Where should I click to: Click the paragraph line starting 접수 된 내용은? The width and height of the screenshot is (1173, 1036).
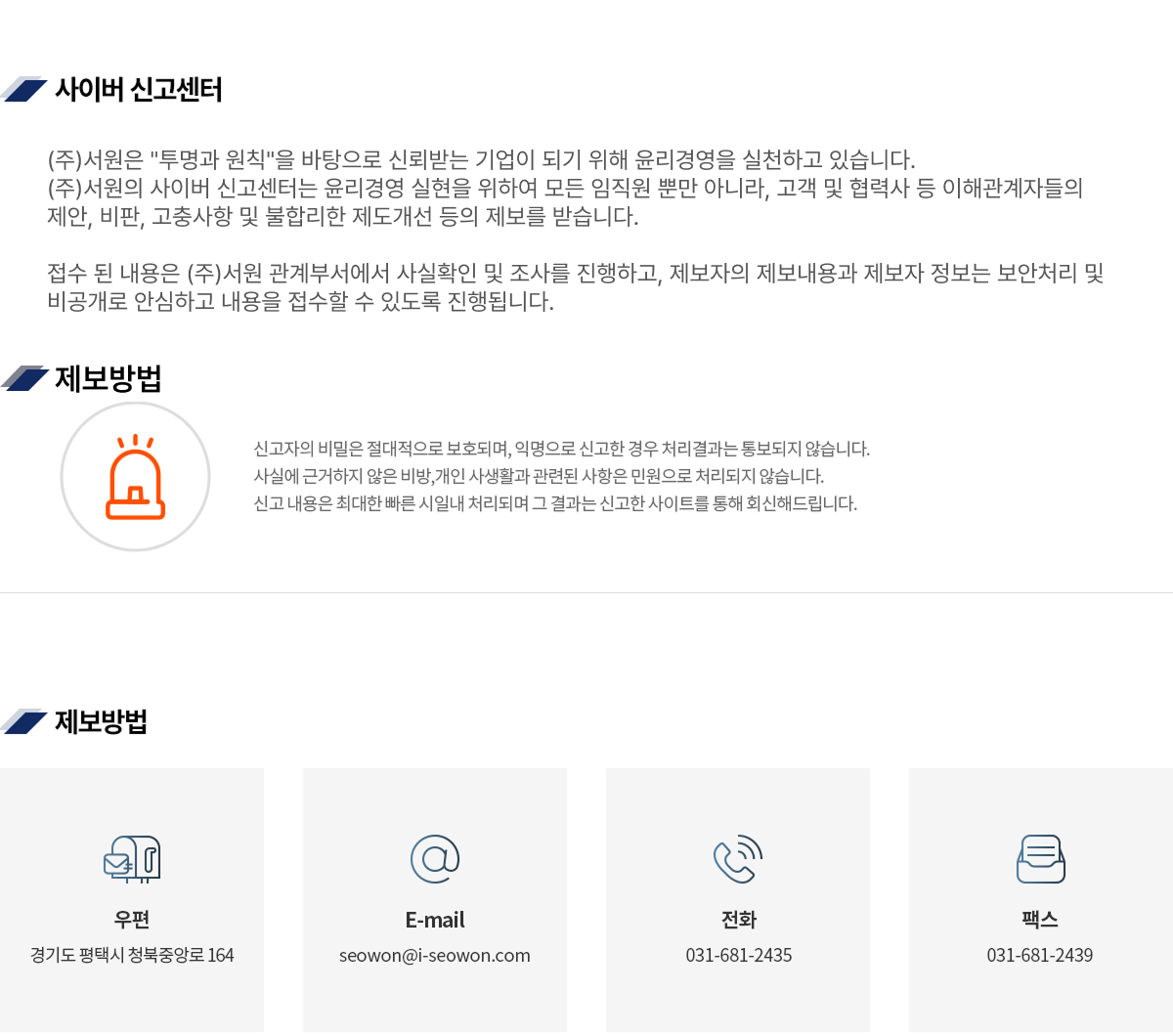point(576,274)
